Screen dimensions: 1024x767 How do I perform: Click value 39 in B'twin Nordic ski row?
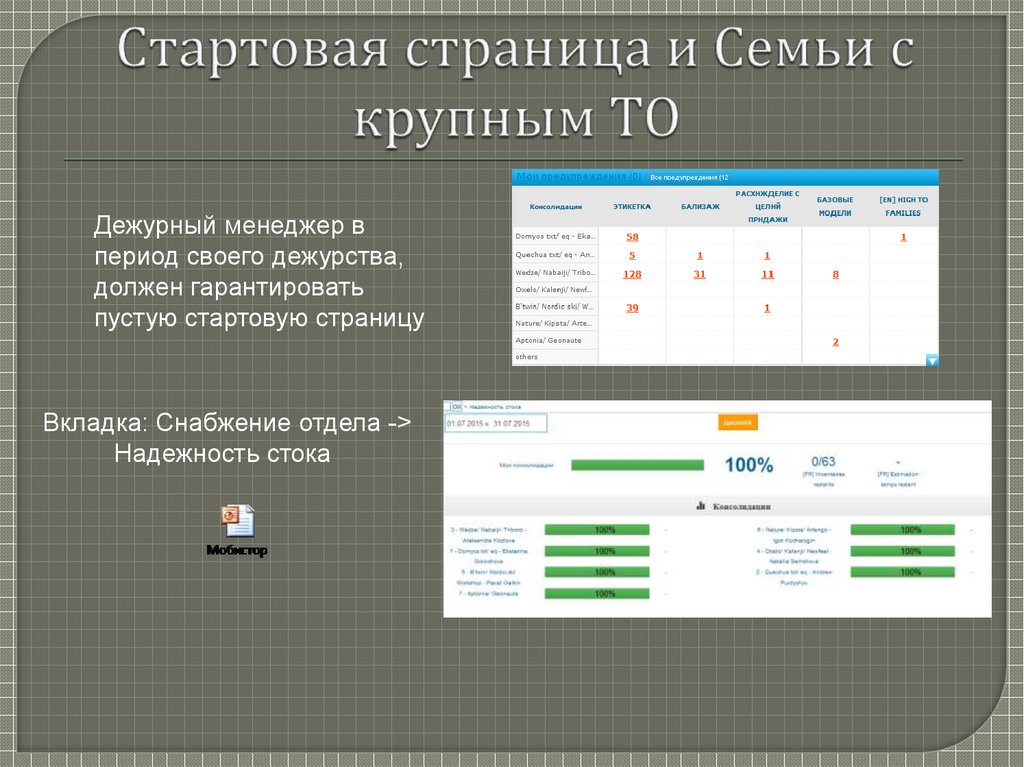pos(633,307)
